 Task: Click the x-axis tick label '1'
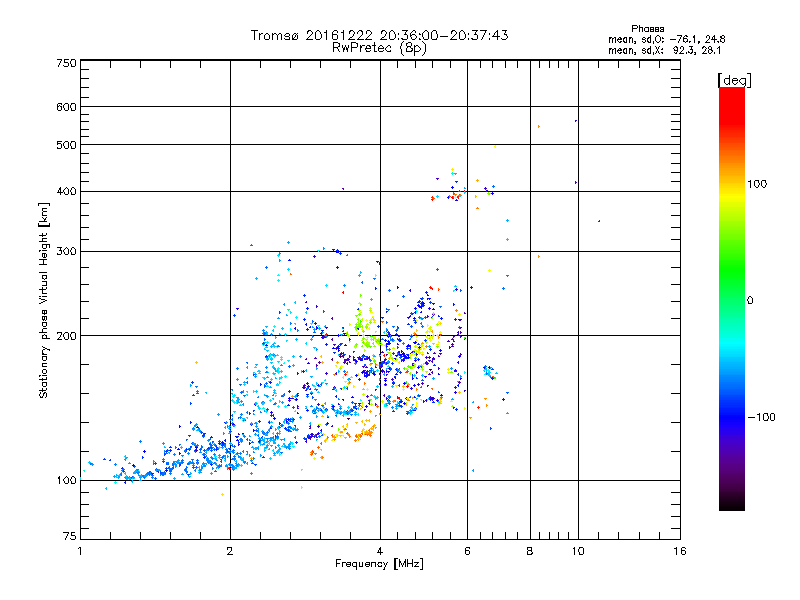coord(80,551)
